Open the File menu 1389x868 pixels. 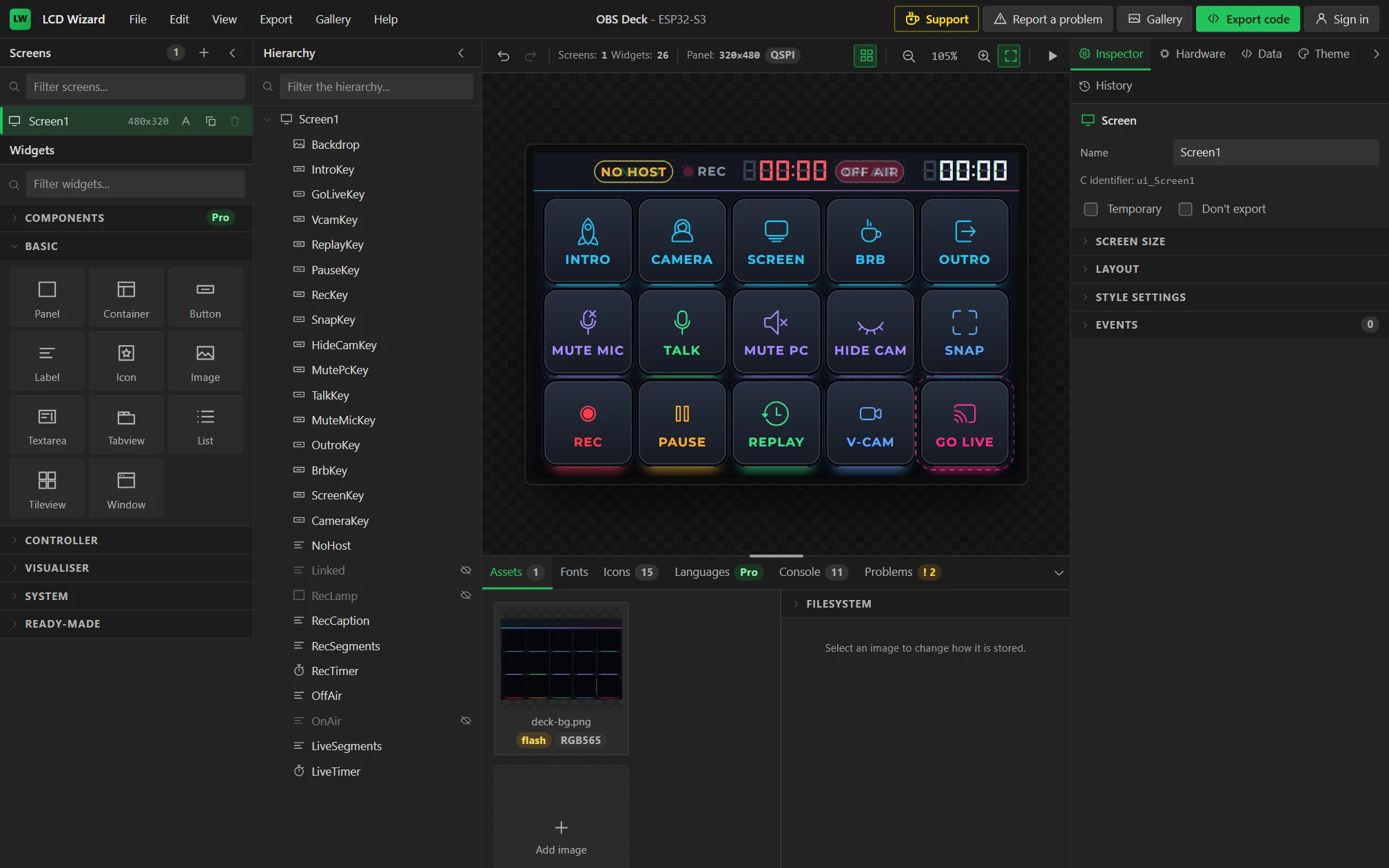[138, 19]
